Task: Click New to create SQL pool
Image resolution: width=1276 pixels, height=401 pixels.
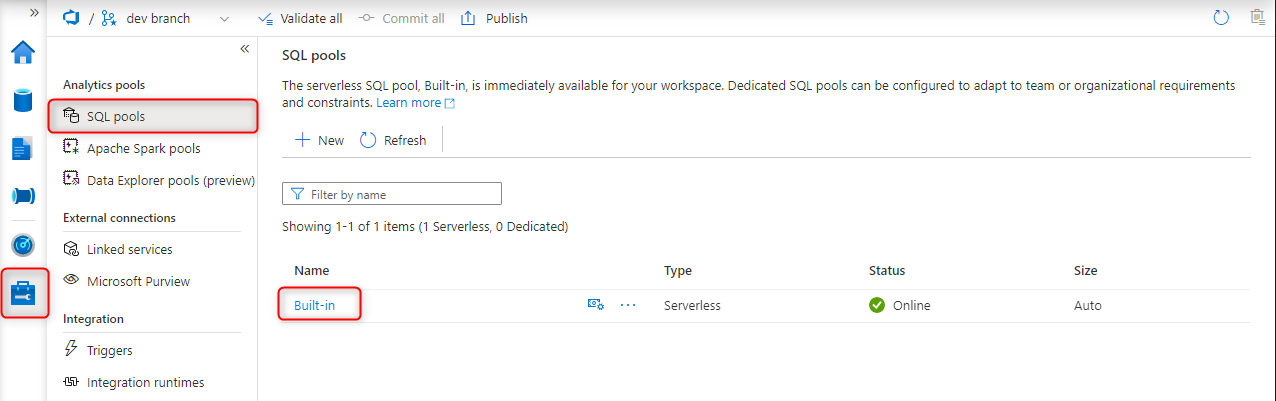Action: point(319,140)
